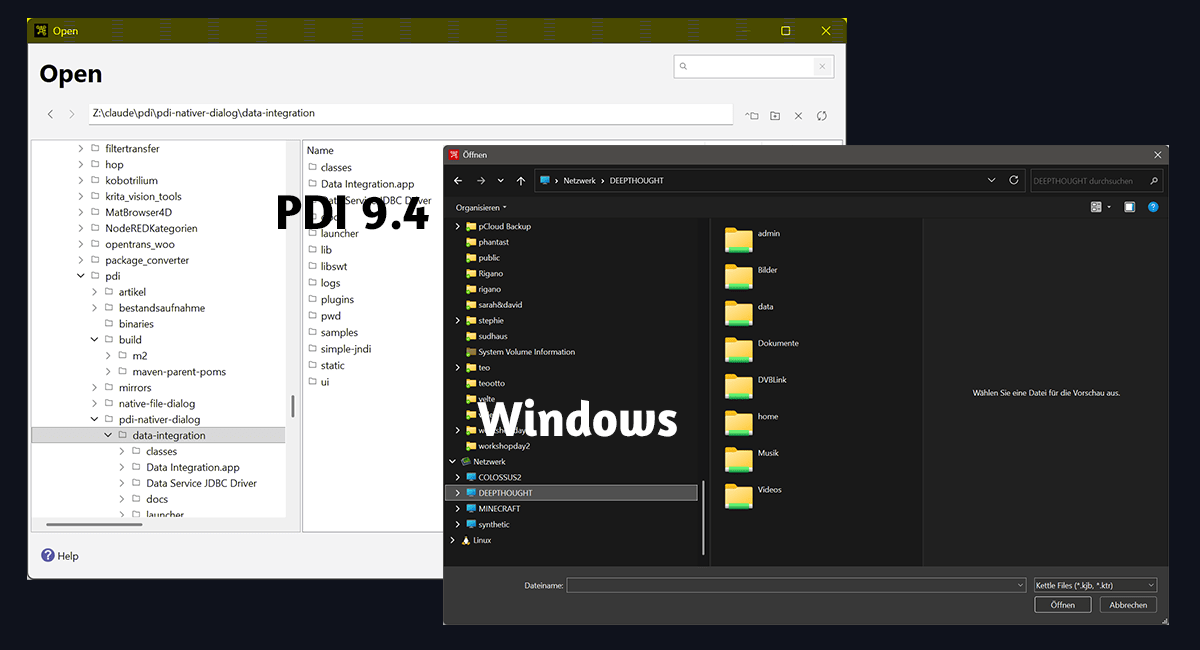
Task: Click the DEEPTHOUGHT durchsuchen search box
Action: point(1097,181)
